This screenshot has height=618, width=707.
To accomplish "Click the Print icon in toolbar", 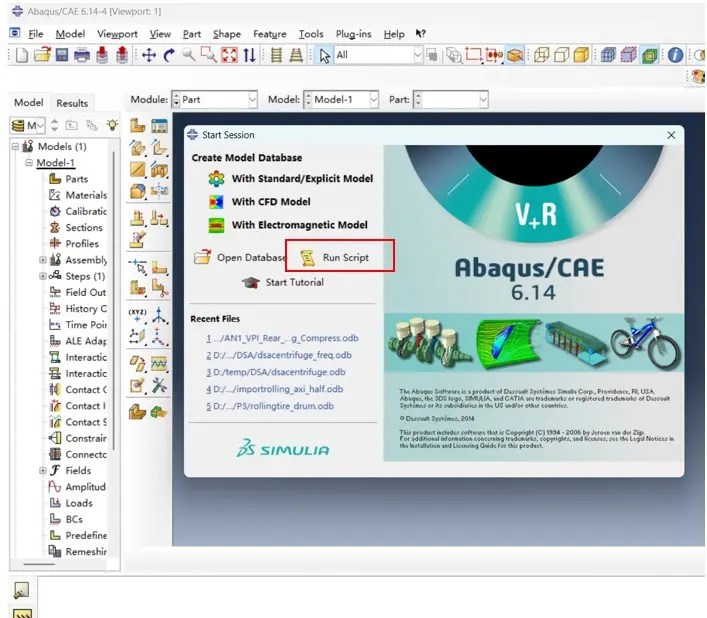I will tap(82, 55).
